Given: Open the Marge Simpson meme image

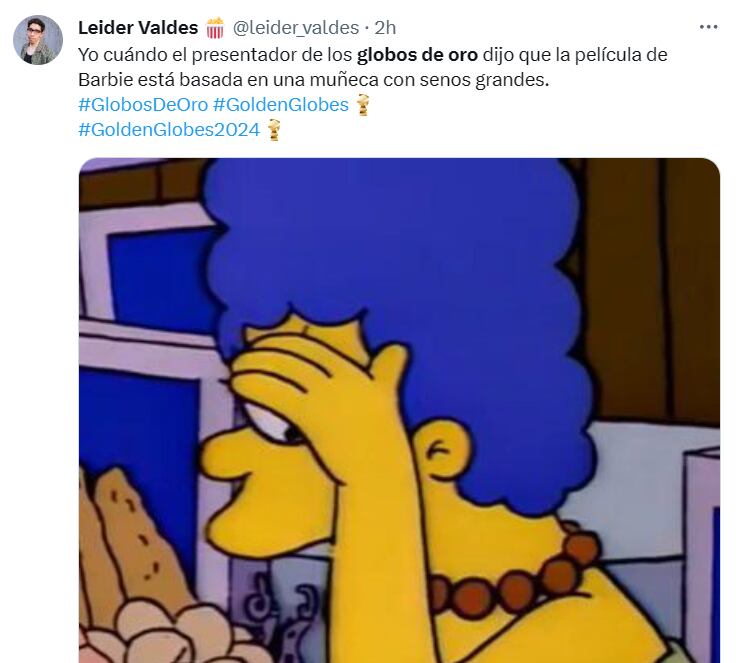Looking at the screenshot, I should pyautogui.click(x=399, y=410).
